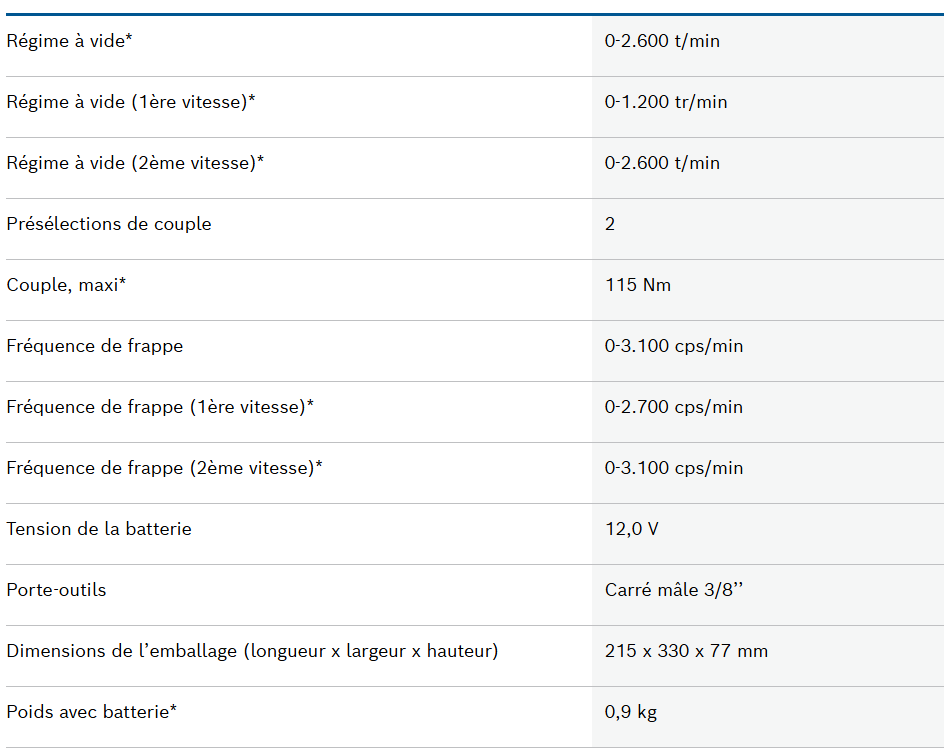Image resolution: width=951 pixels, height=756 pixels.
Task: Select the '12,0 V' voltage value
Action: (632, 529)
